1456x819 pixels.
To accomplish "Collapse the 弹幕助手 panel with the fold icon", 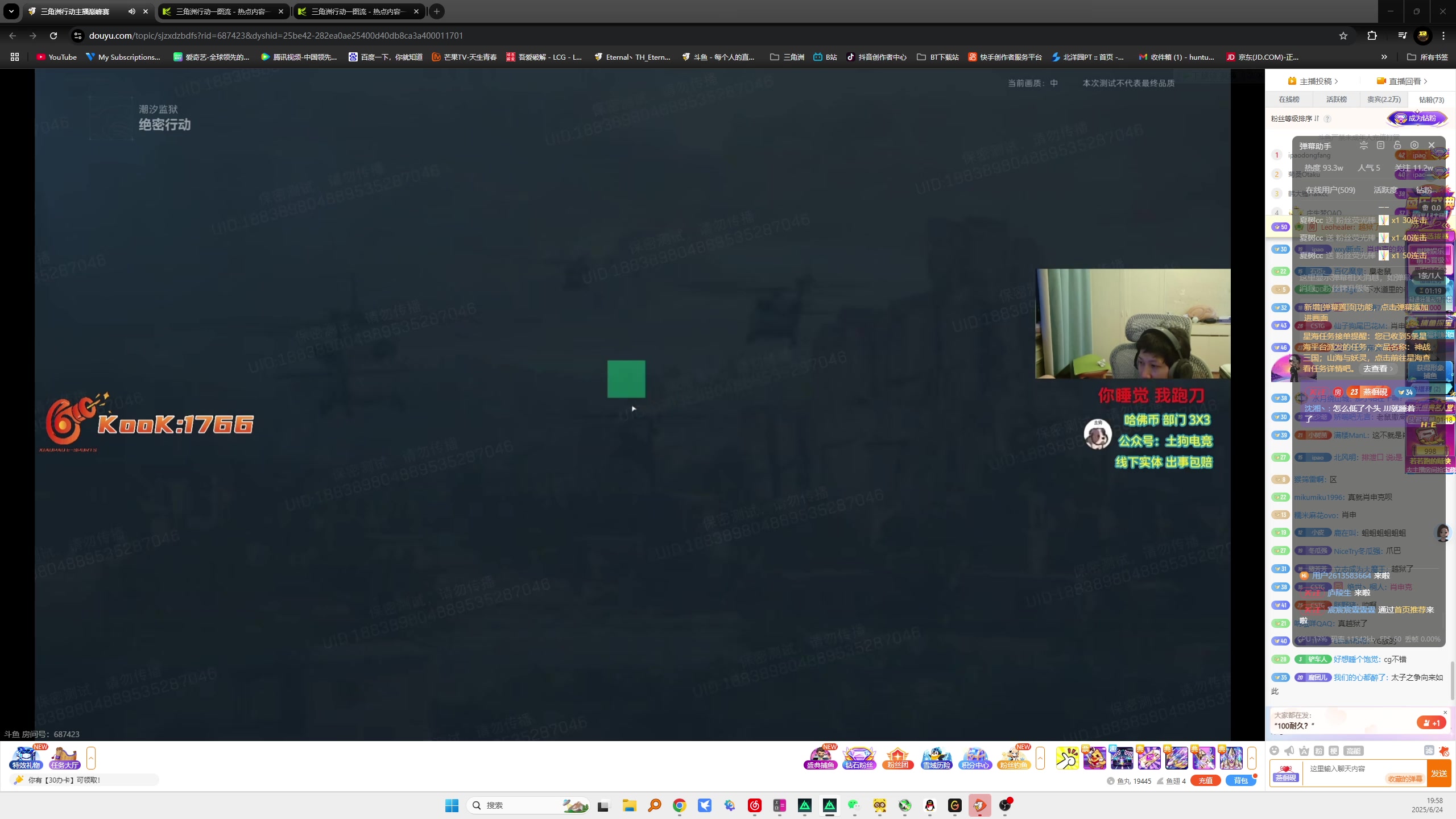I will pyautogui.click(x=1363, y=145).
